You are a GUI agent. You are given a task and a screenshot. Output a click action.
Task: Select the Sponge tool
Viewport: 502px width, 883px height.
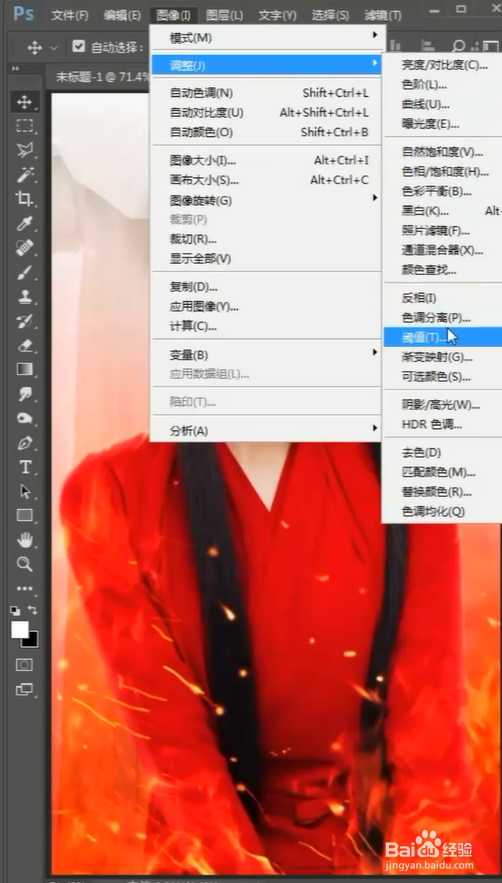[24, 418]
